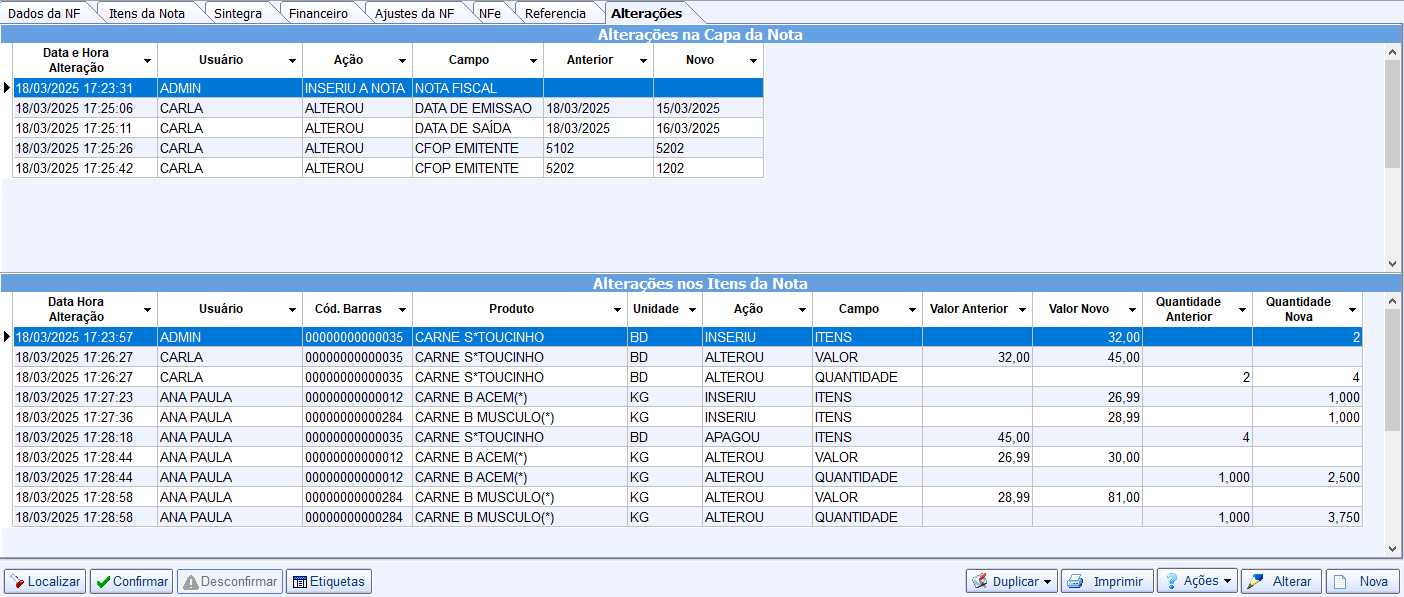Screen dimensions: 1404x597
Task: Click the Etiquetas labels icon
Action: tap(300, 581)
